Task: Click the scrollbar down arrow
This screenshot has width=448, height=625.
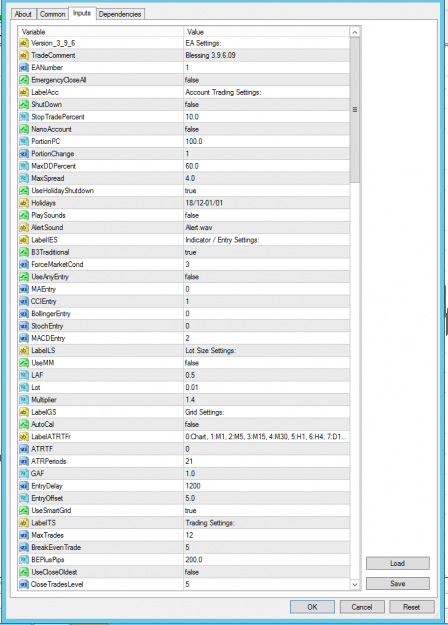Action: click(x=355, y=584)
